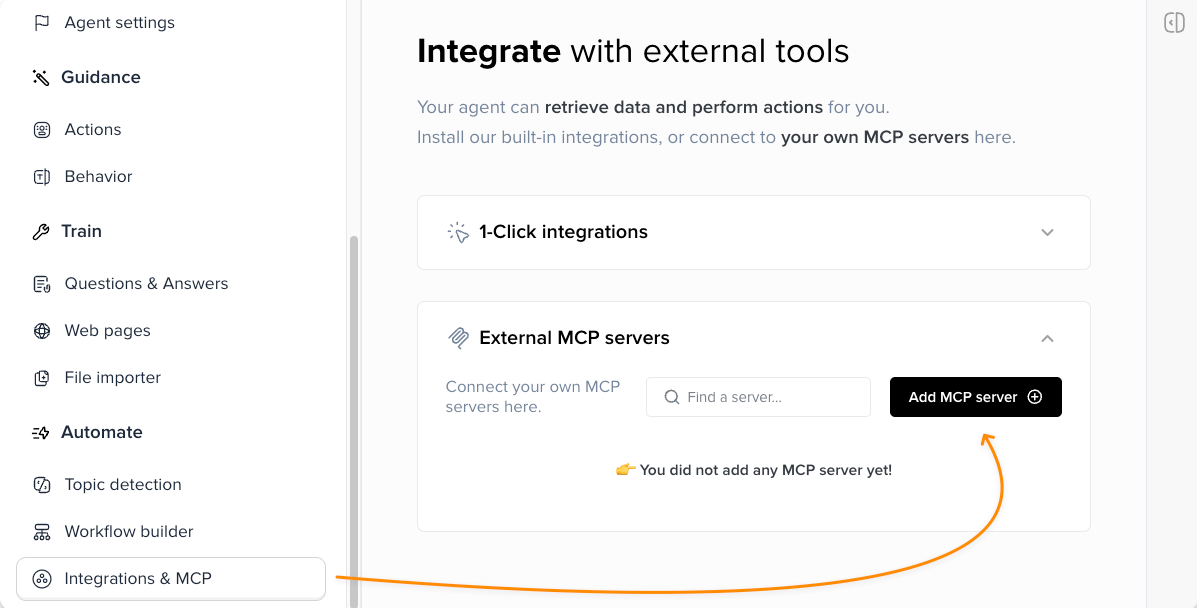
Task: Open the Integrations & MCP menu item
Action: 138,578
